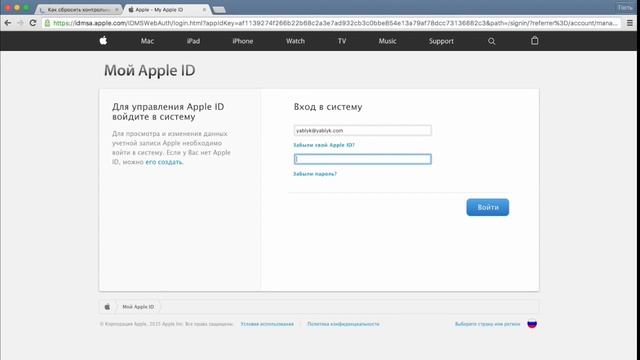Open a new tab with the new-tab button
Image resolution: width=640 pixels, height=360 pixels.
(x=219, y=9)
